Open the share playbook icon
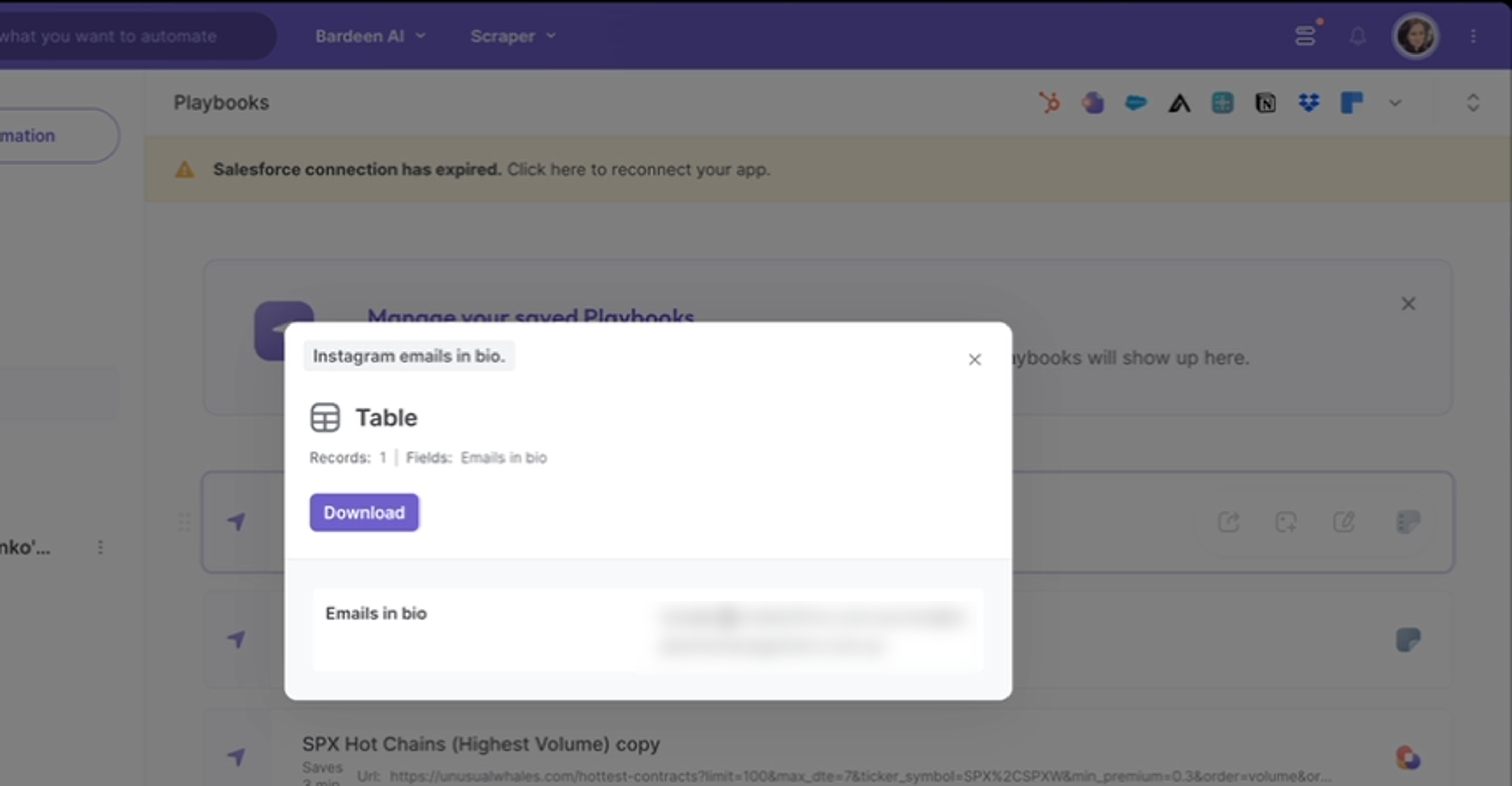 click(x=1229, y=522)
